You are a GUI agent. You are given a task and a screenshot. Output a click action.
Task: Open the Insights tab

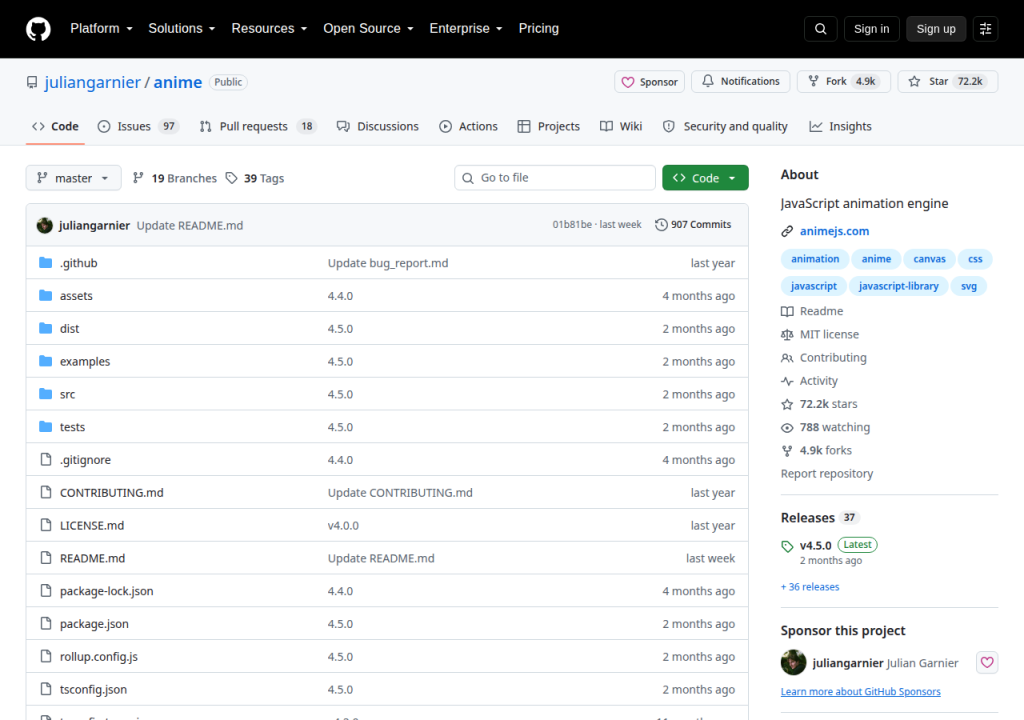(x=840, y=127)
